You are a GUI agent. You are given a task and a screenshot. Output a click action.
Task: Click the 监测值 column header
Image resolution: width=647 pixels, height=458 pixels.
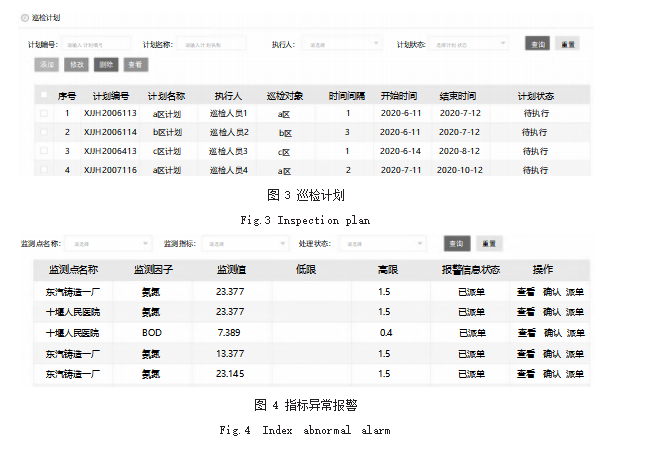coord(231,270)
